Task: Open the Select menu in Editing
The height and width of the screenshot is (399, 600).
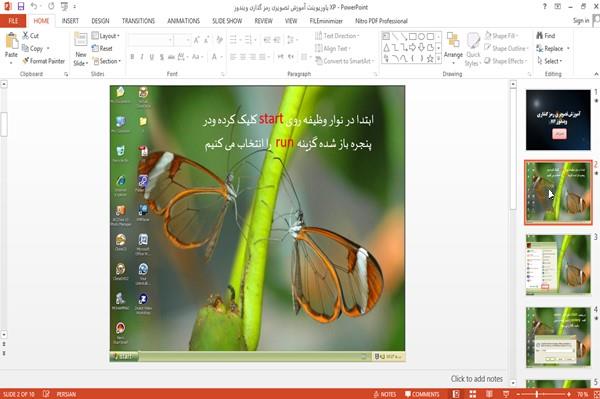Action: pos(549,61)
